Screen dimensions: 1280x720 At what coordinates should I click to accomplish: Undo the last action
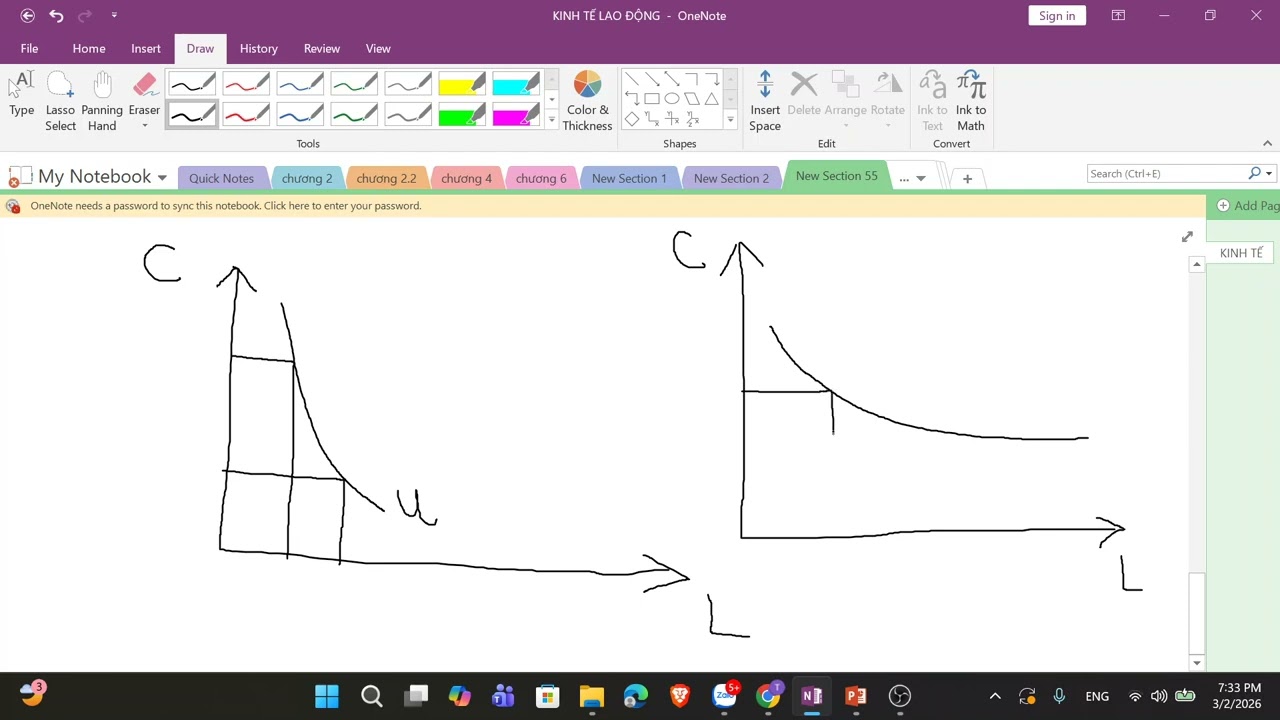pyautogui.click(x=56, y=15)
